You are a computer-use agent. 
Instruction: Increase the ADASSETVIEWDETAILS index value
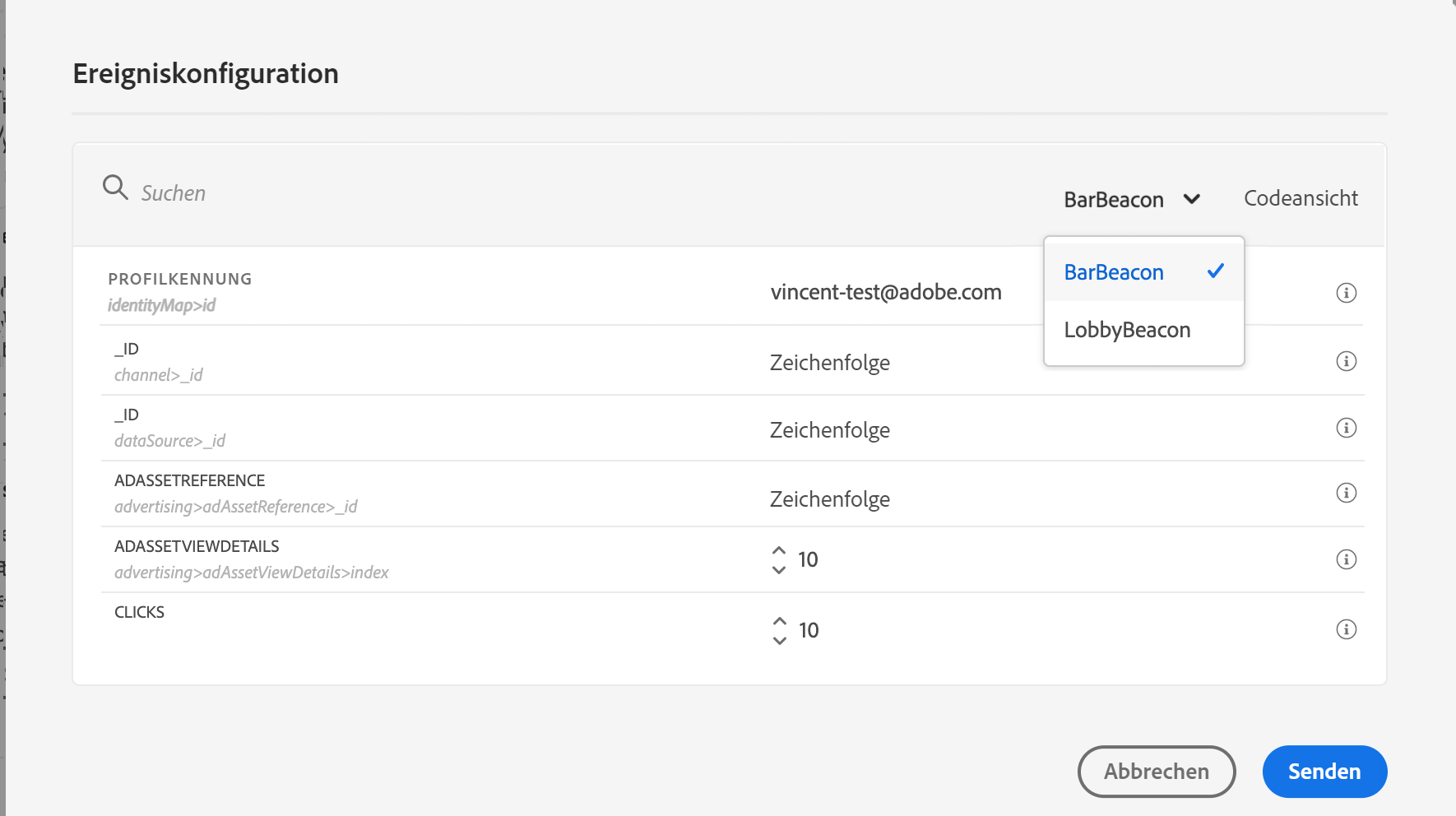(779, 550)
